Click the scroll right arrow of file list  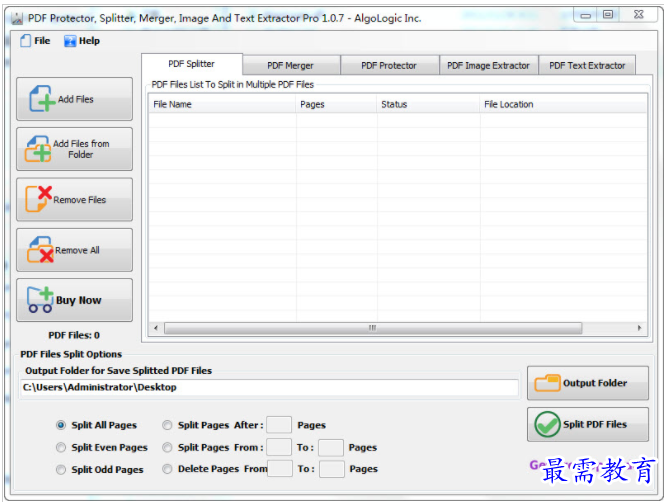(639, 328)
